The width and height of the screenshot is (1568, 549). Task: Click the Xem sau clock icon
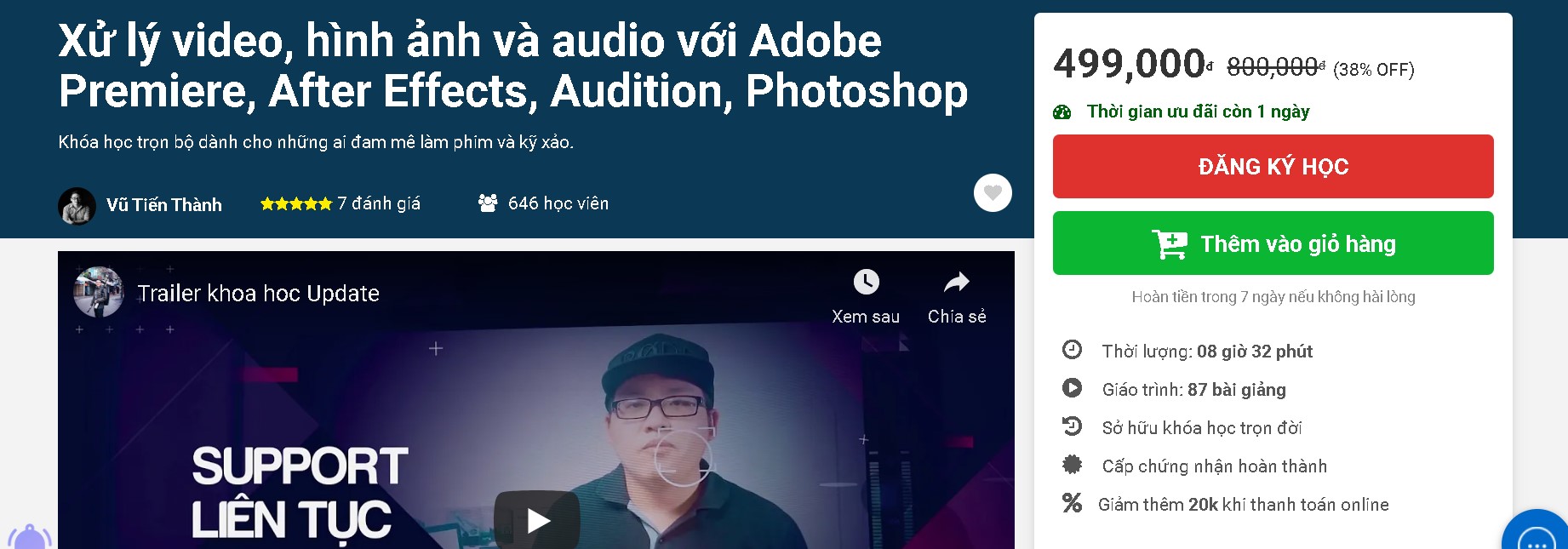(x=866, y=282)
